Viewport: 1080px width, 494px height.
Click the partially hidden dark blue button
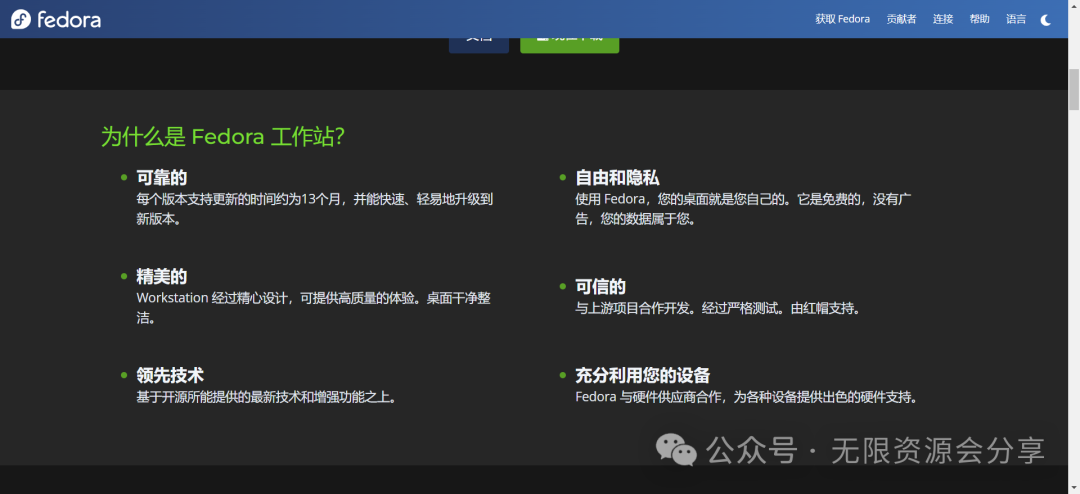pos(479,45)
